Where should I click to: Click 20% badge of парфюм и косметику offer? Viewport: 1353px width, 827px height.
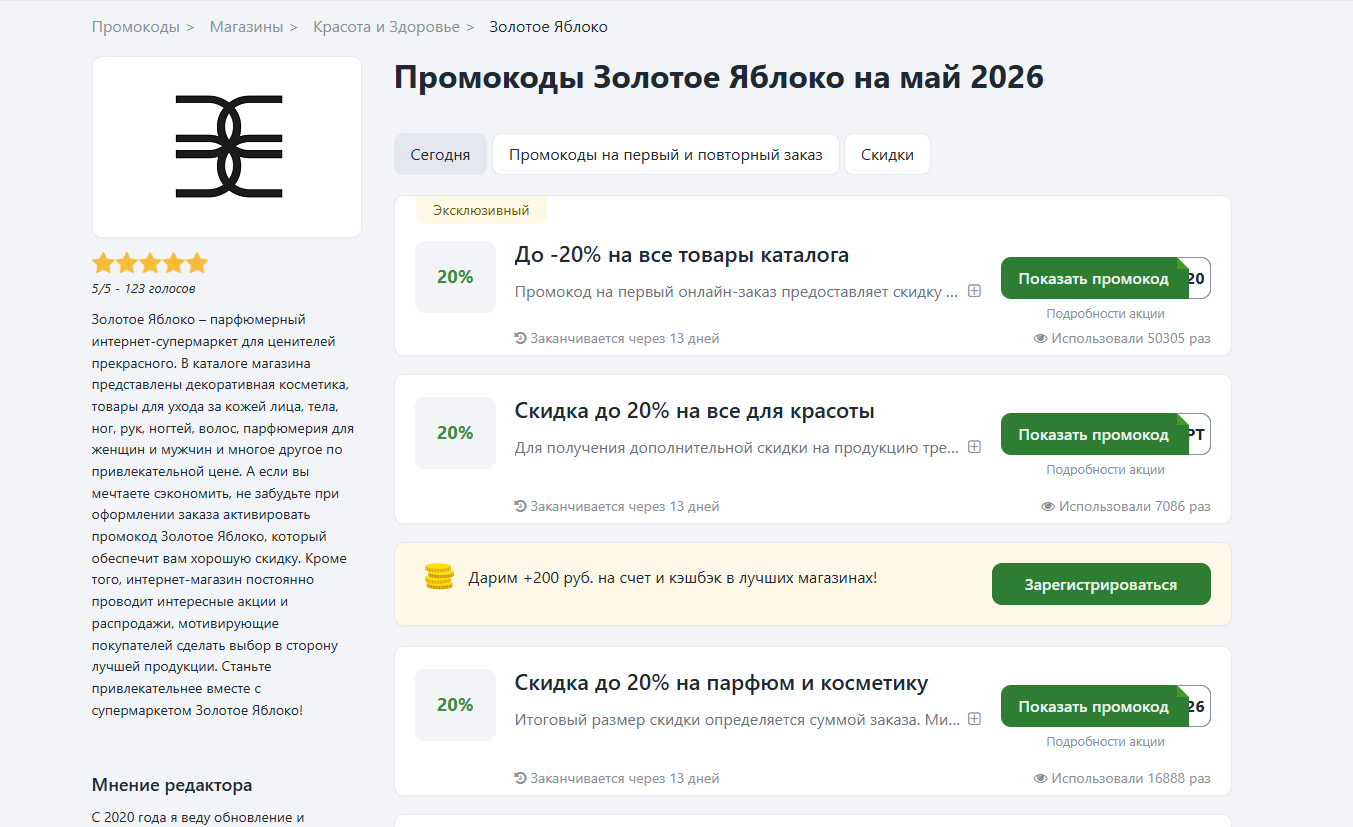tap(455, 705)
